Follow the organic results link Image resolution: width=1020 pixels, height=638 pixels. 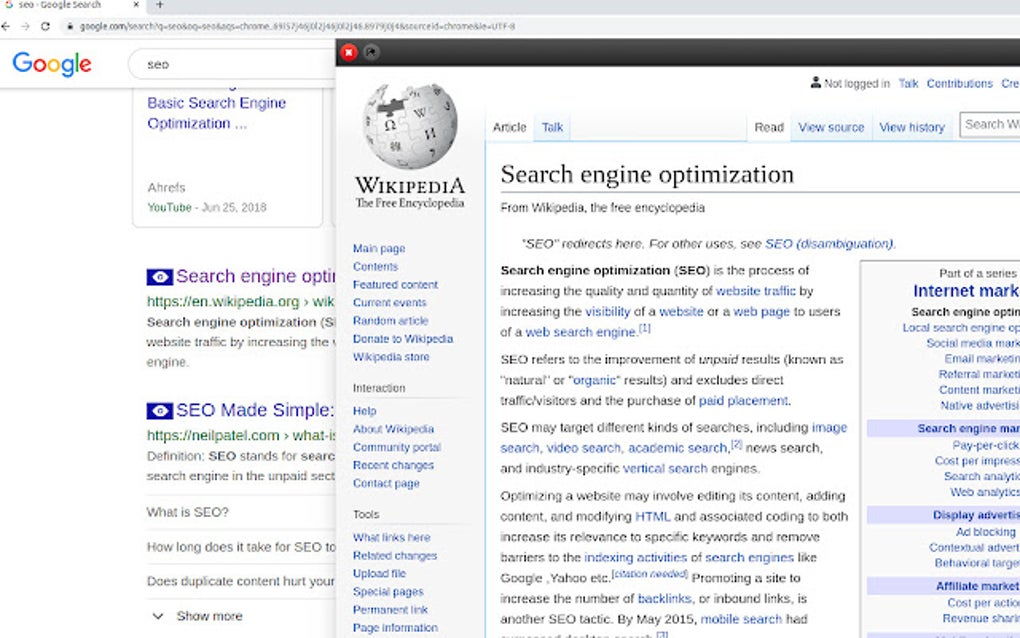[594, 380]
